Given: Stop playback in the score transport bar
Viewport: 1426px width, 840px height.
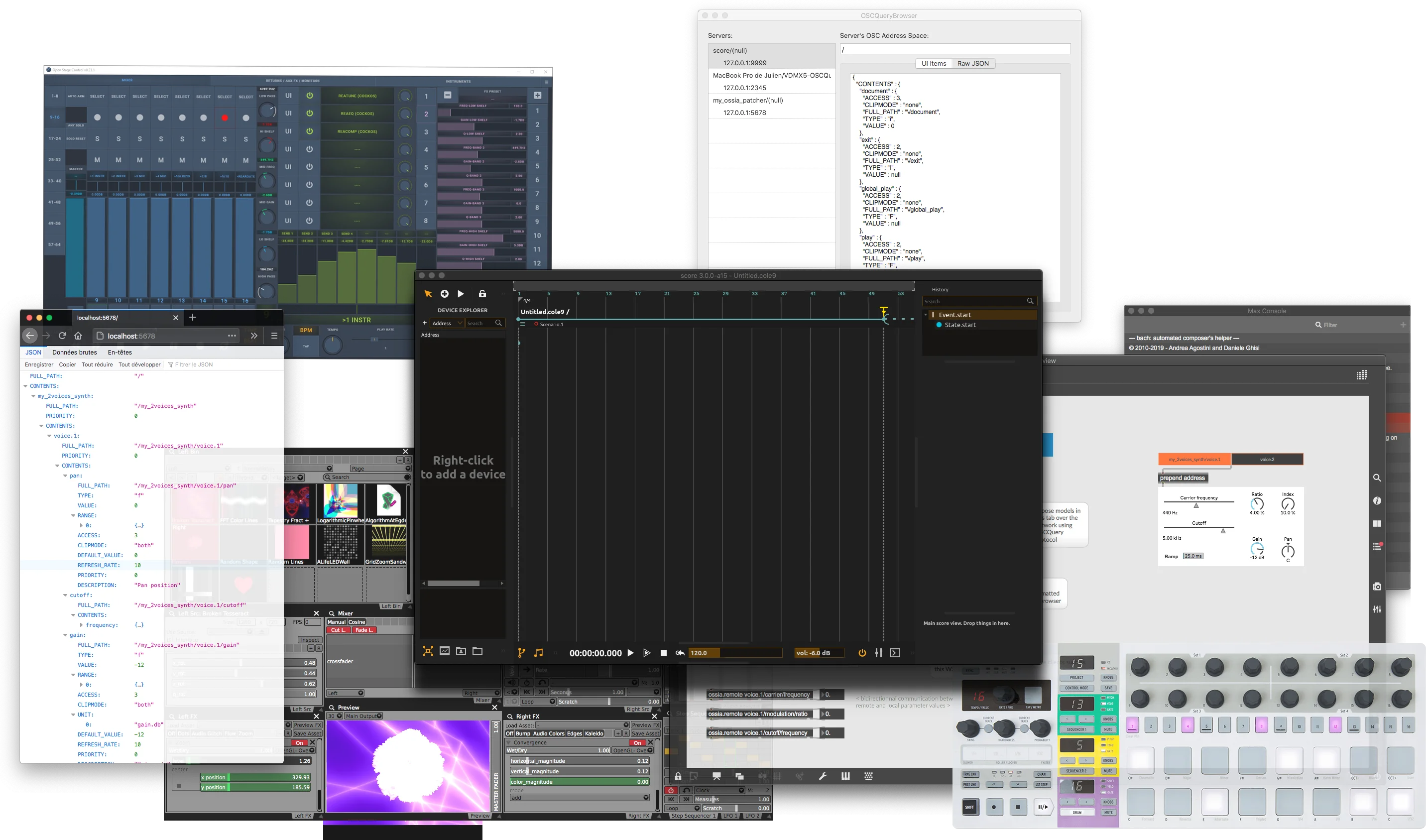Looking at the screenshot, I should pos(664,653).
